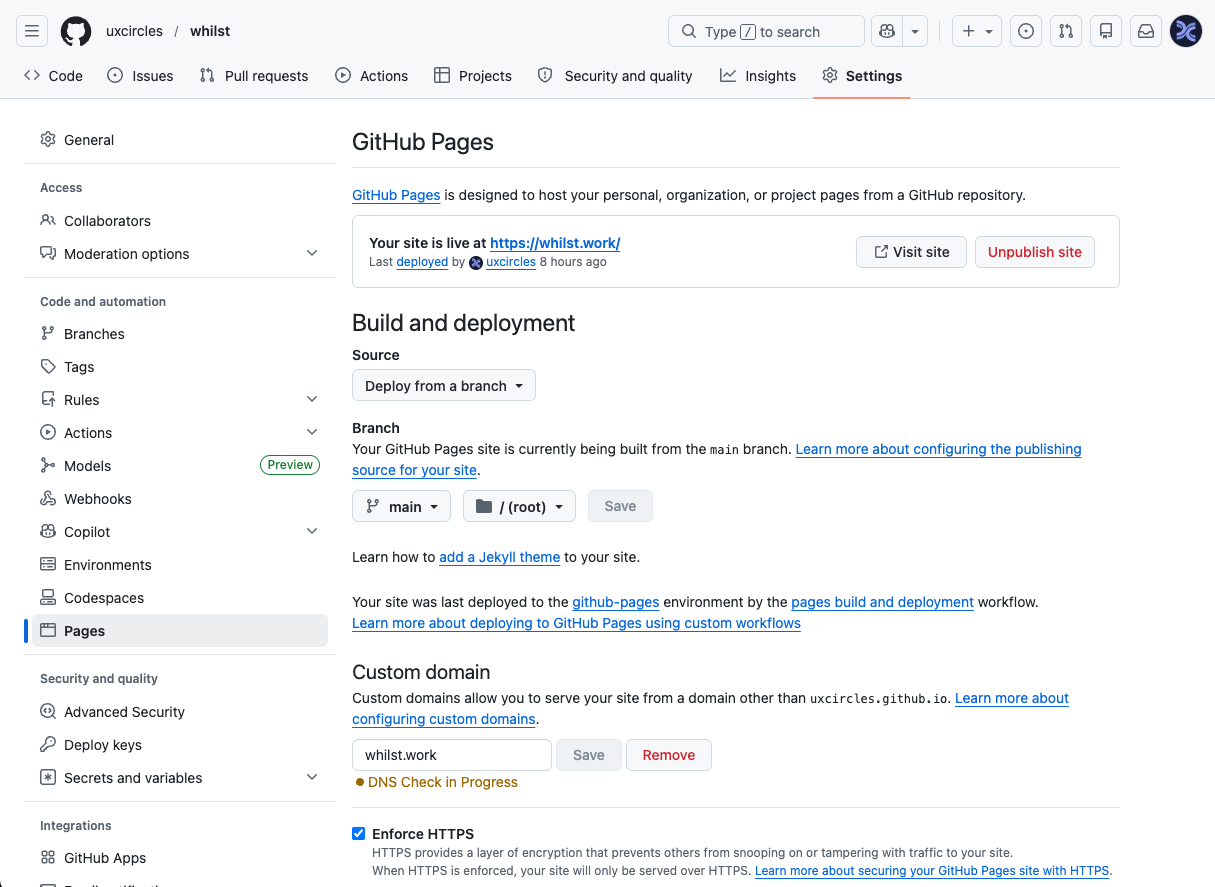Open the hamburger navigation menu

(x=32, y=31)
